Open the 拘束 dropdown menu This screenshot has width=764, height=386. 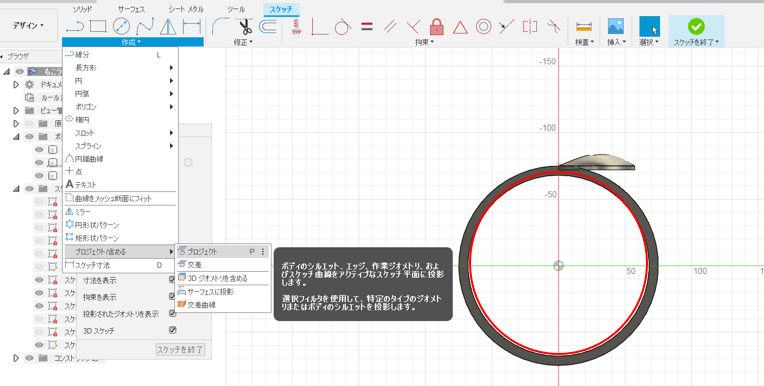coord(424,42)
